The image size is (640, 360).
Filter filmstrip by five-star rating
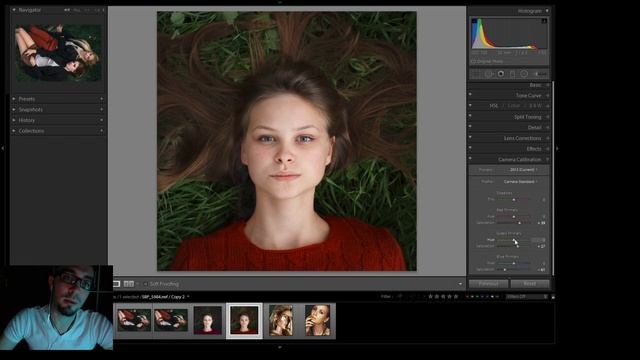[x=456, y=296]
